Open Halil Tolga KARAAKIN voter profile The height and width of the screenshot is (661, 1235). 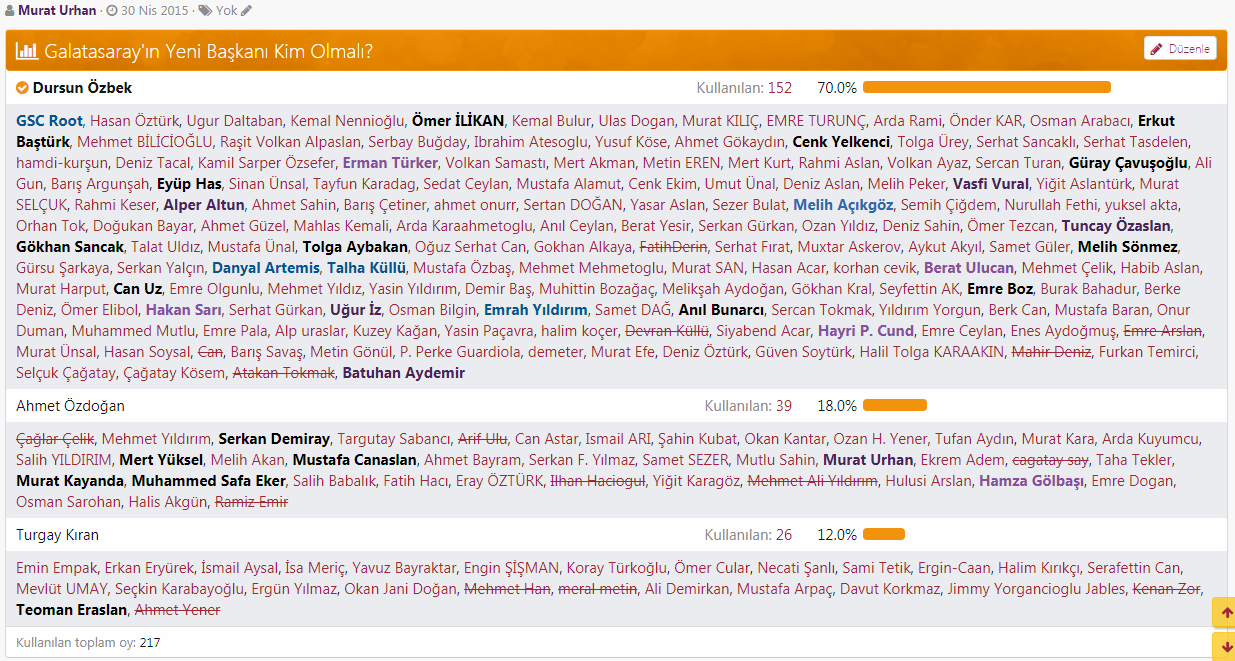[x=932, y=352]
